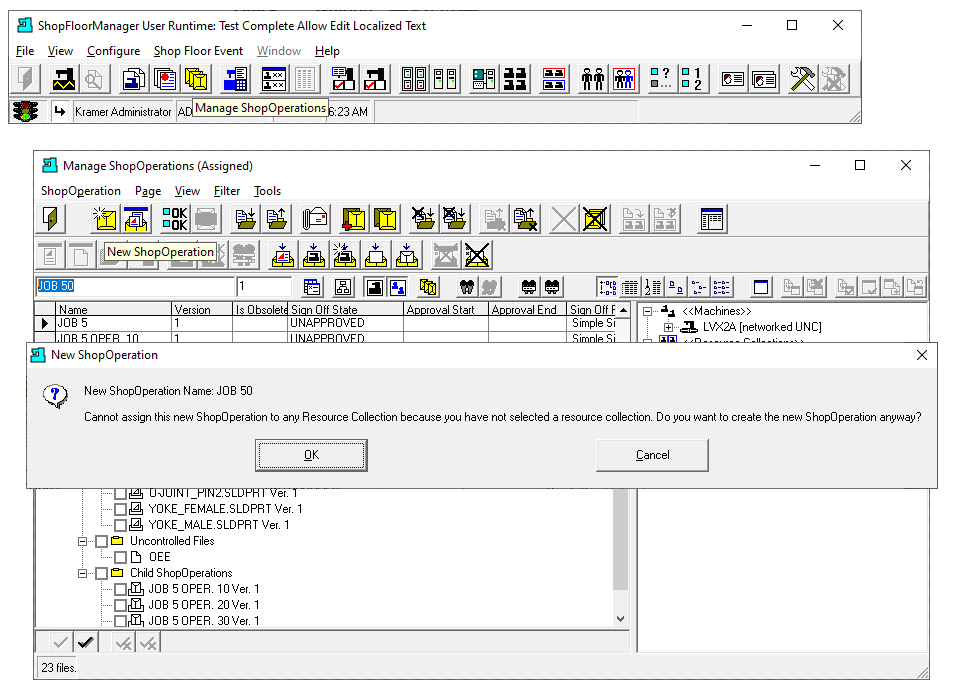Open the Help menu
This screenshot has width=963, height=700.
pyautogui.click(x=327, y=51)
